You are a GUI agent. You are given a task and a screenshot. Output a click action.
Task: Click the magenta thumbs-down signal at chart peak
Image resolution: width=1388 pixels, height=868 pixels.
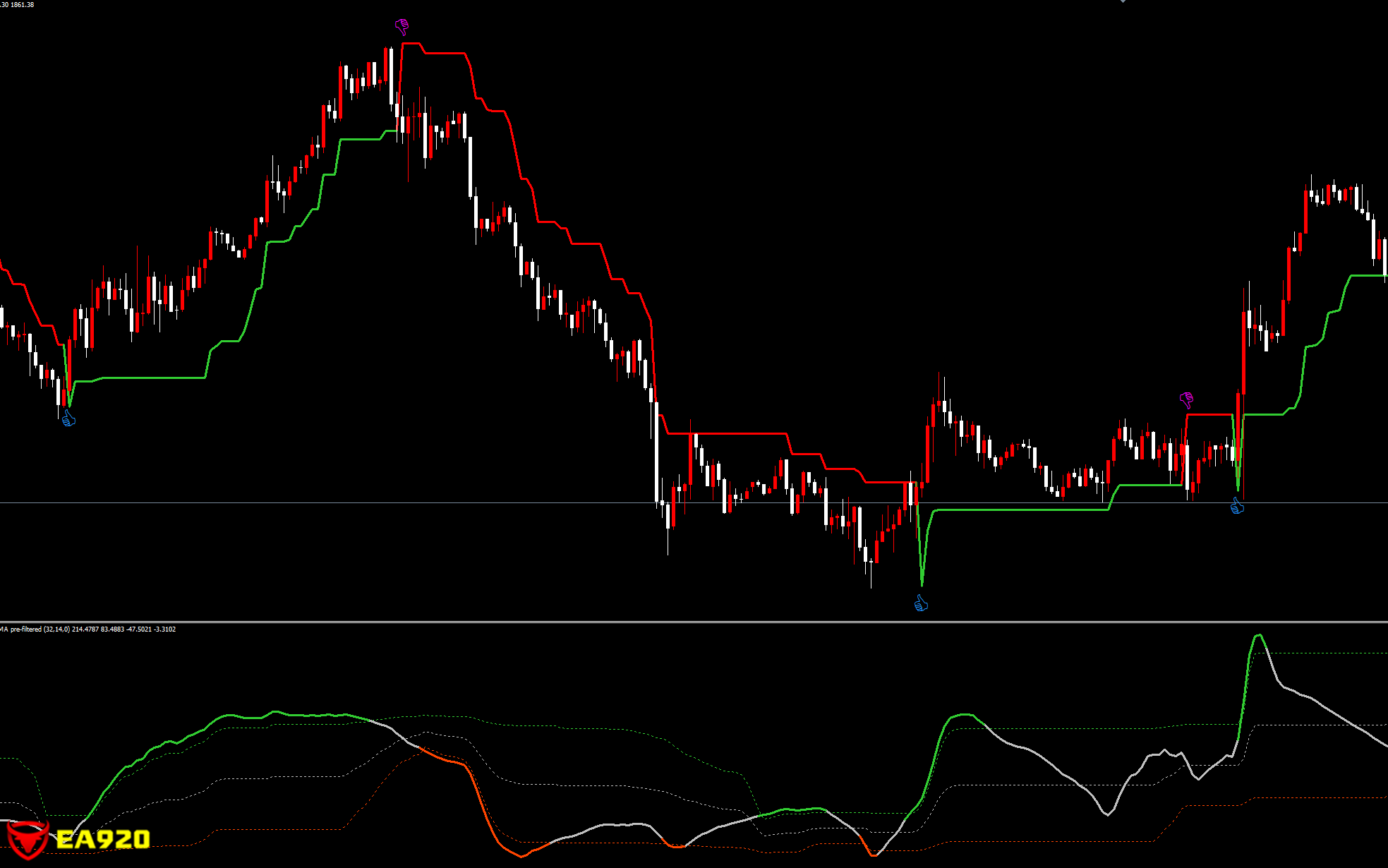pyautogui.click(x=402, y=27)
